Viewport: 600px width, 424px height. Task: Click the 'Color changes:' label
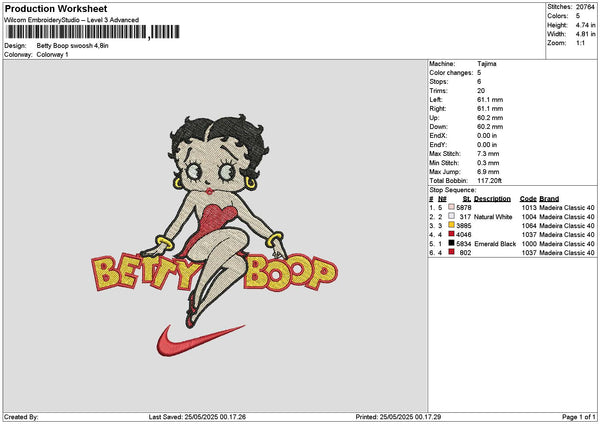451,73
